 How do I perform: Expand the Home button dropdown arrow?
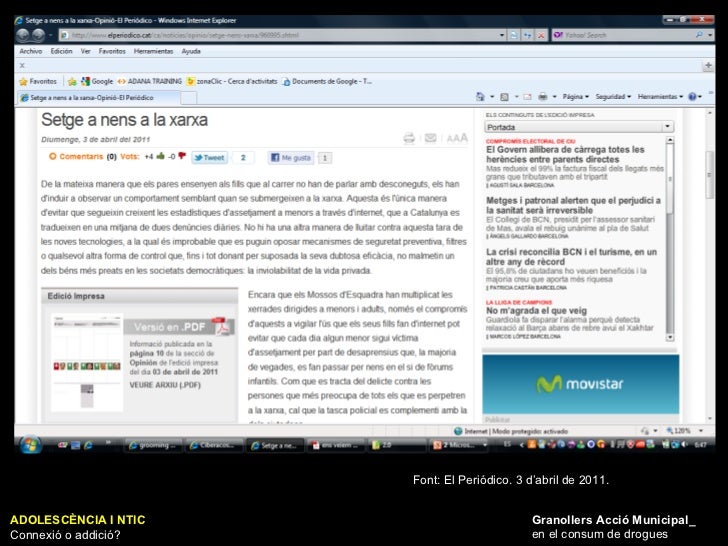(x=492, y=97)
